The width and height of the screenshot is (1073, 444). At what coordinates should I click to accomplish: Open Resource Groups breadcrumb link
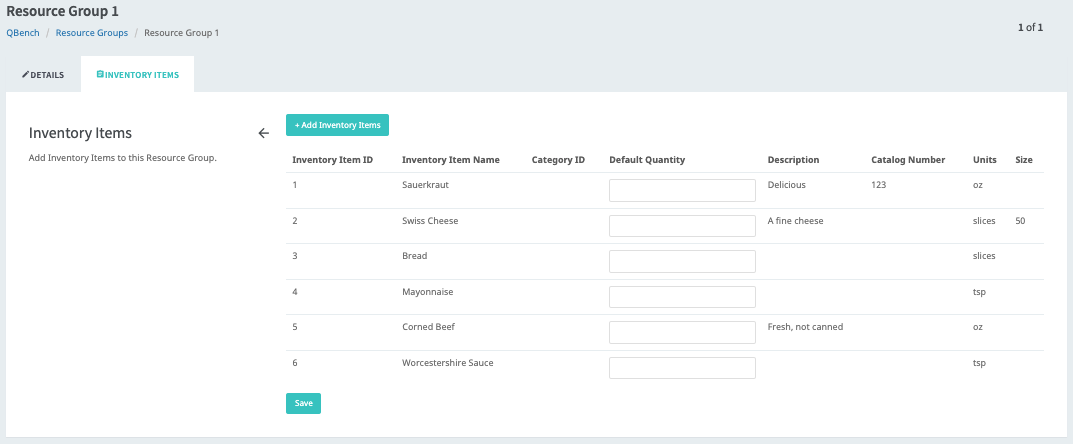point(92,33)
